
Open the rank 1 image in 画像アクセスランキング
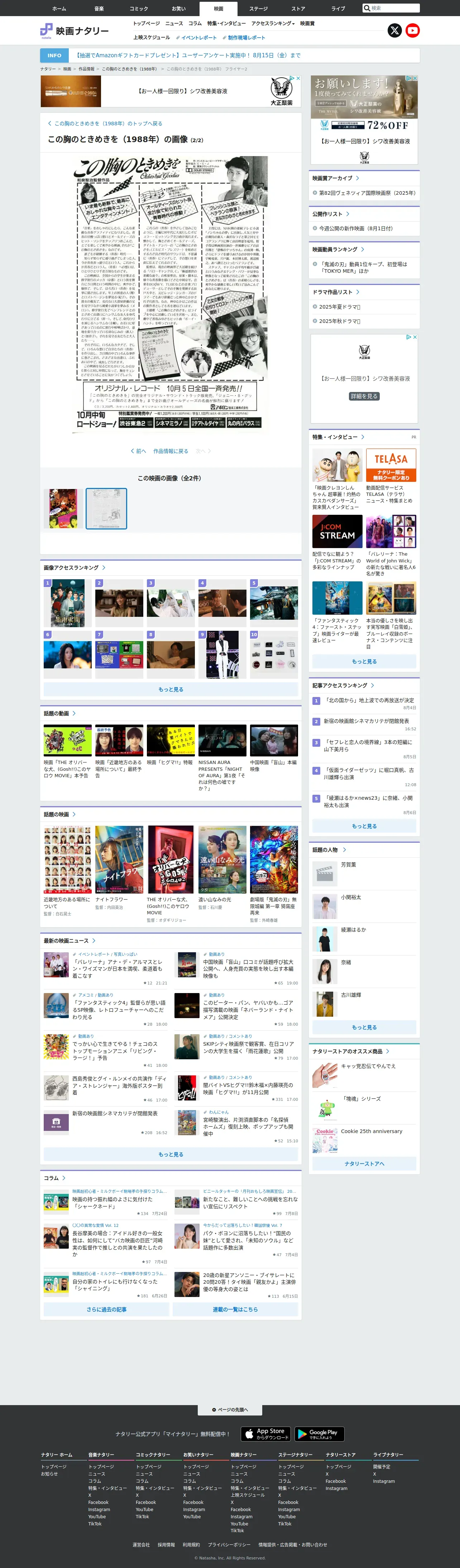coord(68,602)
